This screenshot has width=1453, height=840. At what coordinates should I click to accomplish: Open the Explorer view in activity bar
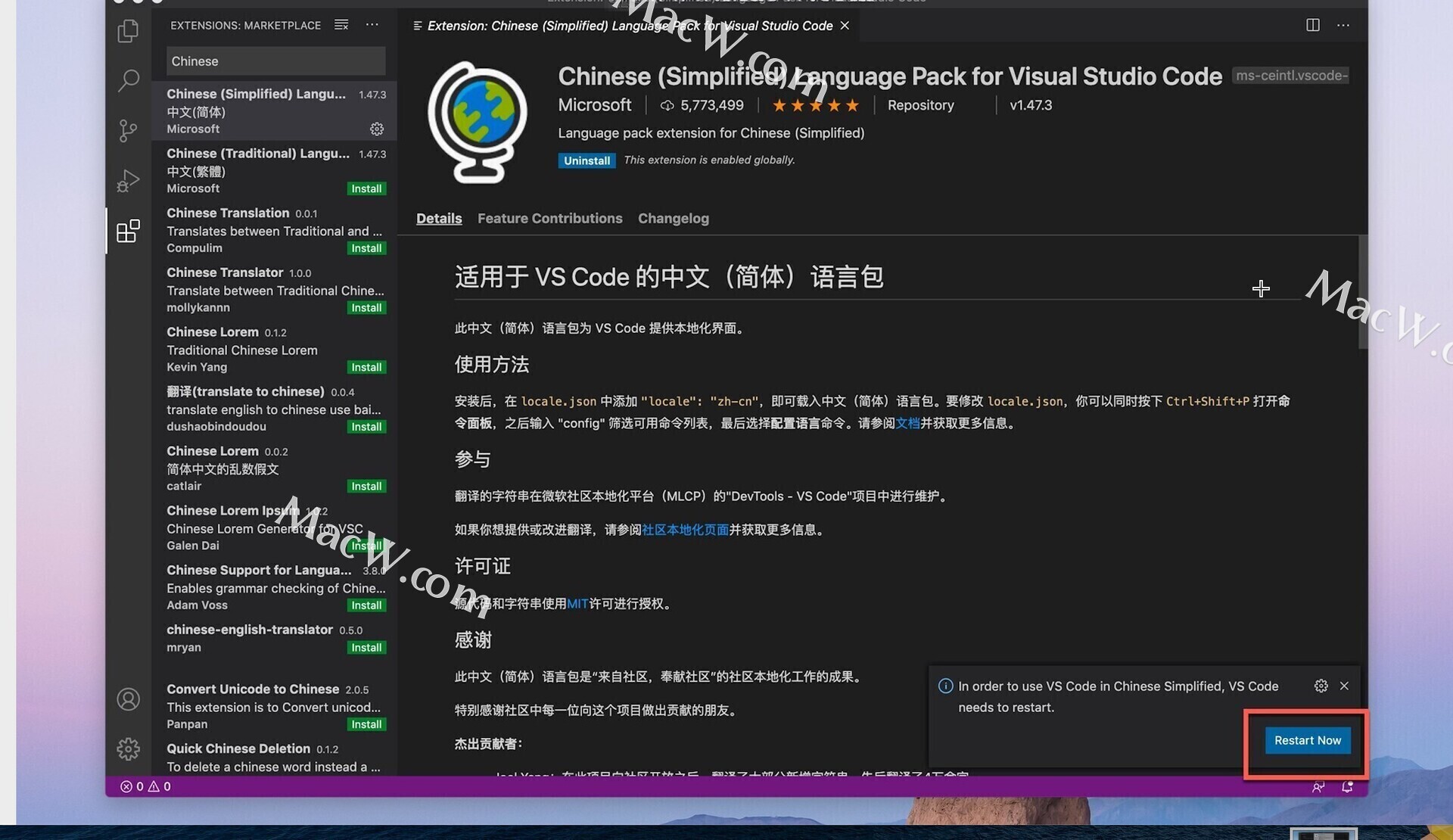(128, 31)
